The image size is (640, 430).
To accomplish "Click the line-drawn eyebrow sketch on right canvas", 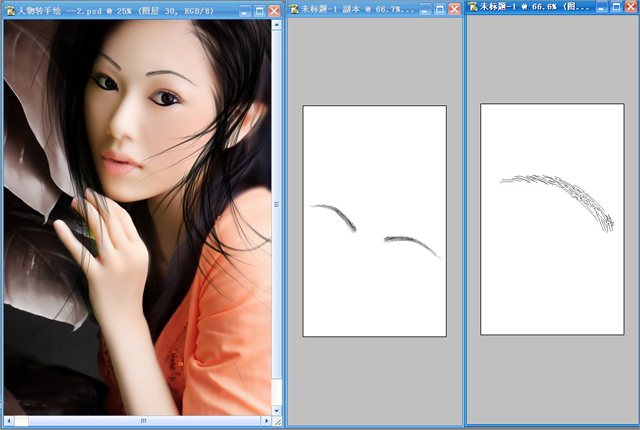I will coord(558,202).
